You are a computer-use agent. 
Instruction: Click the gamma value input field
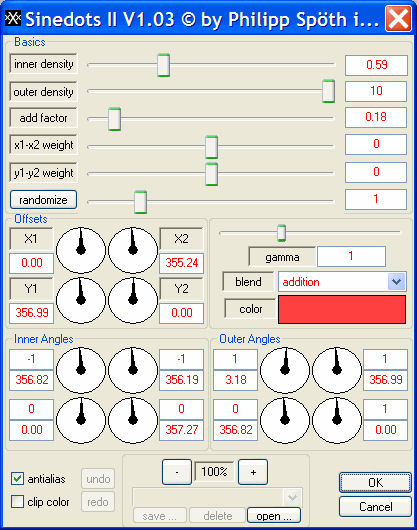pyautogui.click(x=351, y=257)
